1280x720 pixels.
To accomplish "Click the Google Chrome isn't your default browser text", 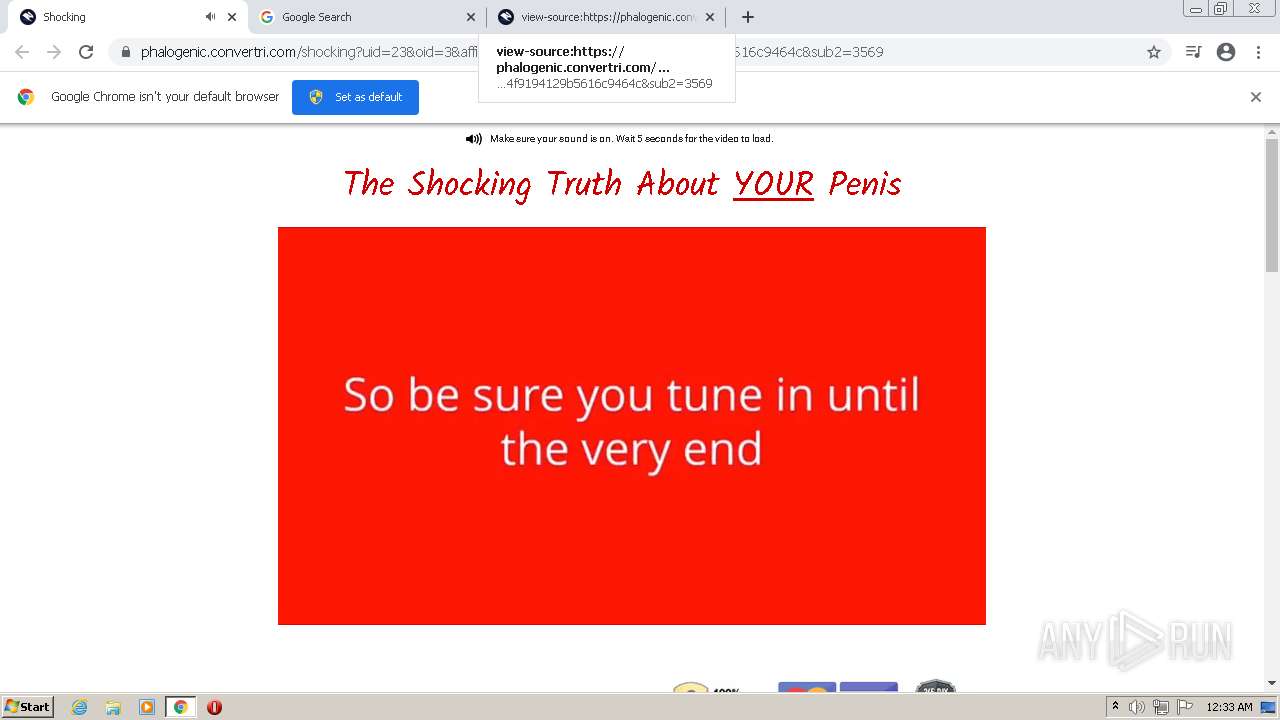I will coord(165,97).
